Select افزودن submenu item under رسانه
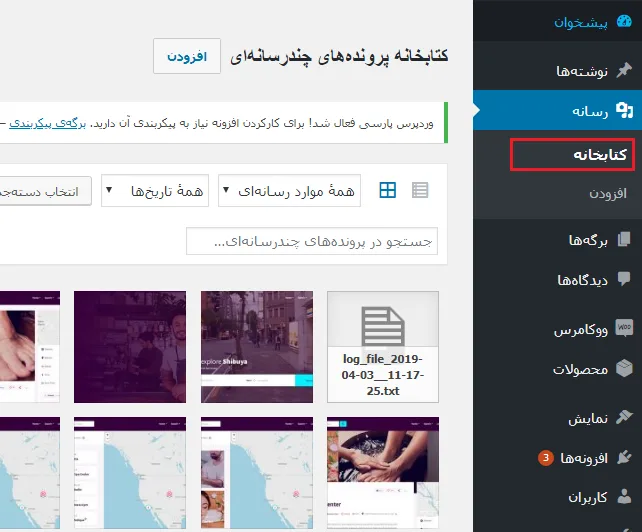Screen dimensions: 642x532 click(x=608, y=193)
